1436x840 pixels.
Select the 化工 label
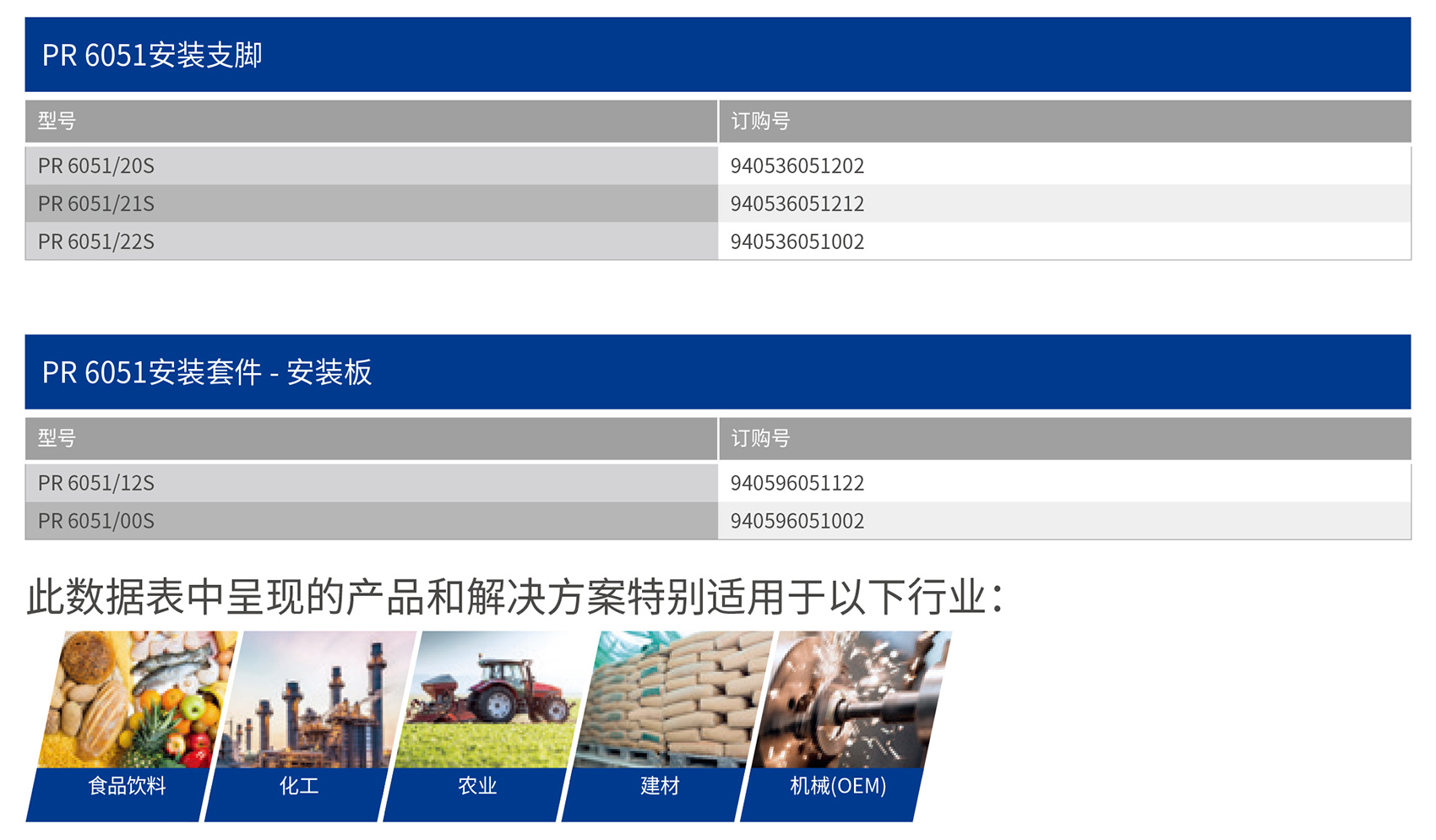(x=299, y=787)
